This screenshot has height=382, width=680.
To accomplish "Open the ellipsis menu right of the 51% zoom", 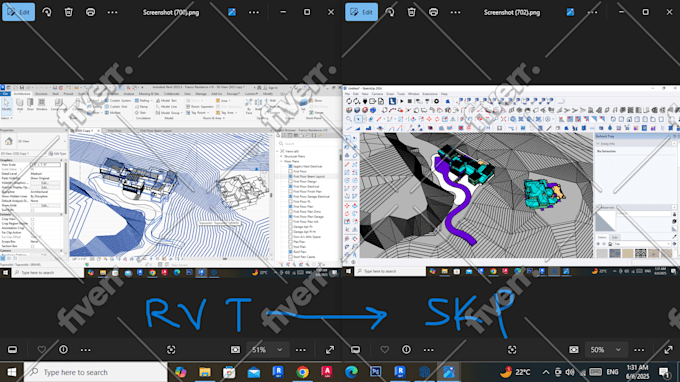I will [301, 350].
